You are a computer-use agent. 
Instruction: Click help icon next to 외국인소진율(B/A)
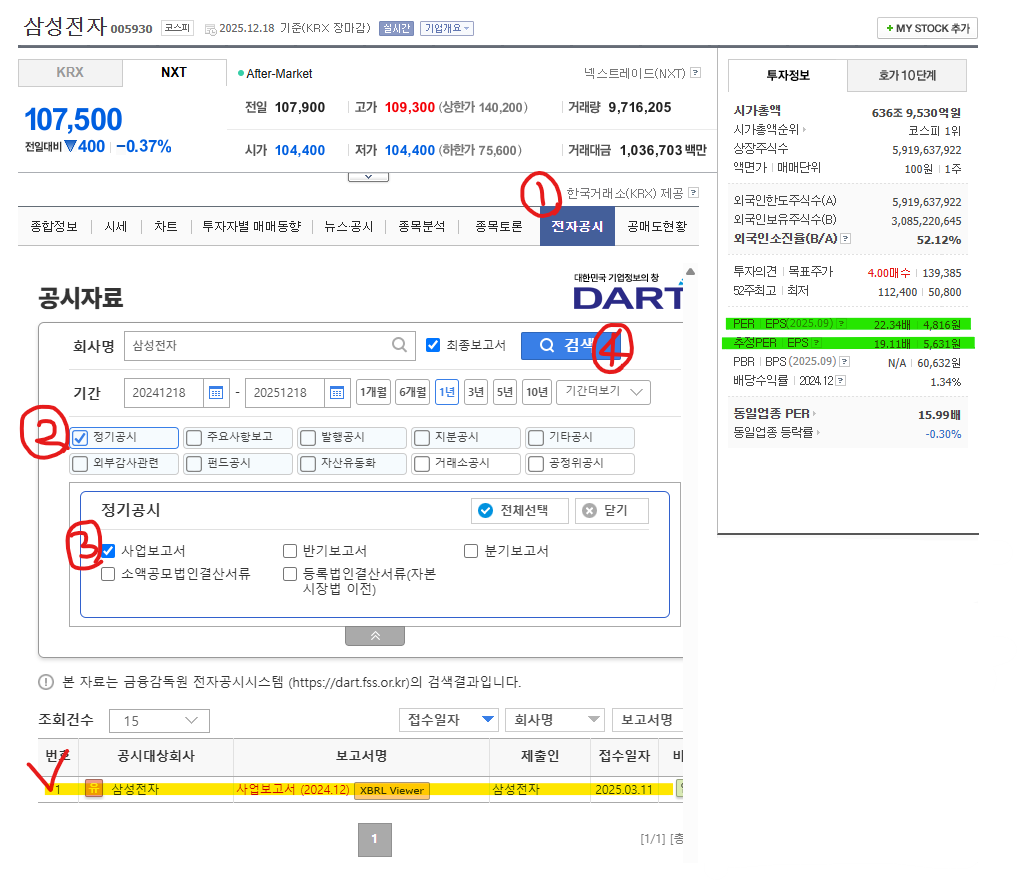845,238
